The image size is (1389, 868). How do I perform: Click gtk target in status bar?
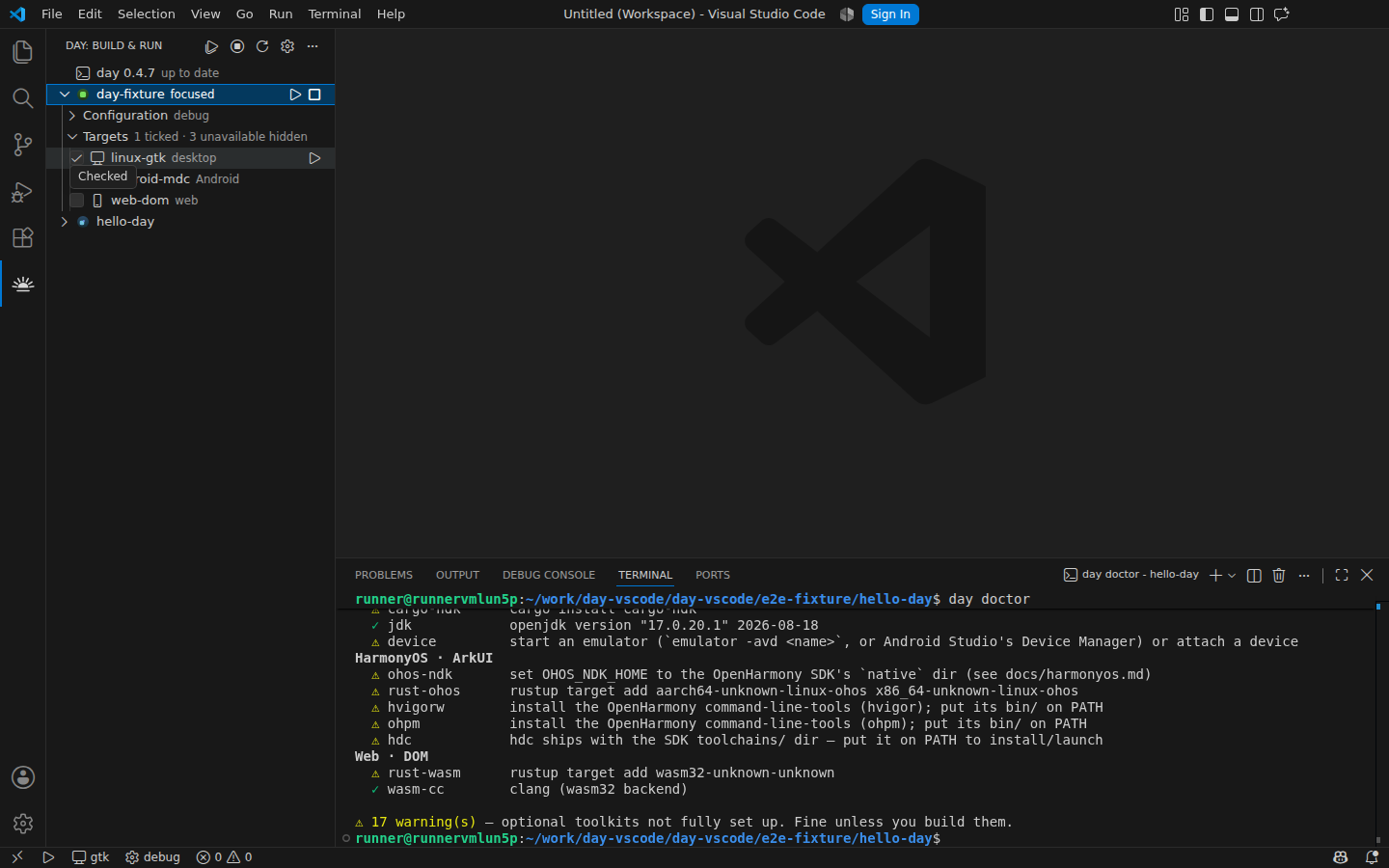[x=91, y=857]
